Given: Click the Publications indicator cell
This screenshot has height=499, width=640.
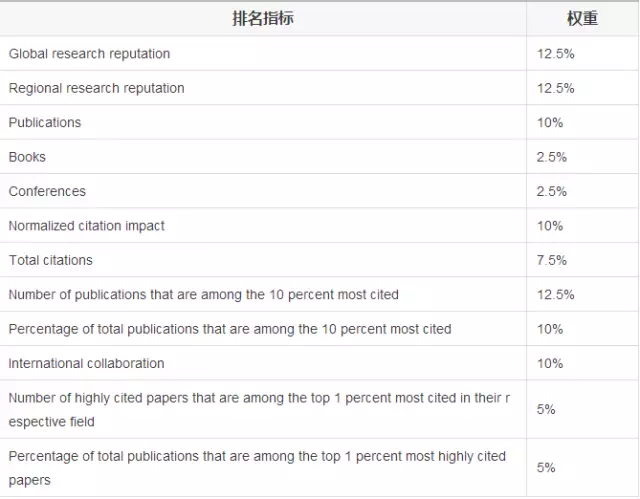Looking at the screenshot, I should pos(45,123).
